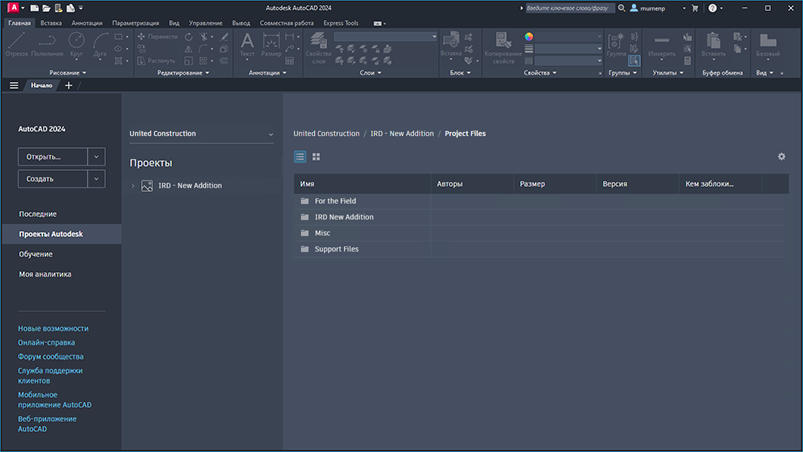The height and width of the screenshot is (452, 803).
Task: Open Моя аналитика in sidebar
Action: pyautogui.click(x=45, y=274)
